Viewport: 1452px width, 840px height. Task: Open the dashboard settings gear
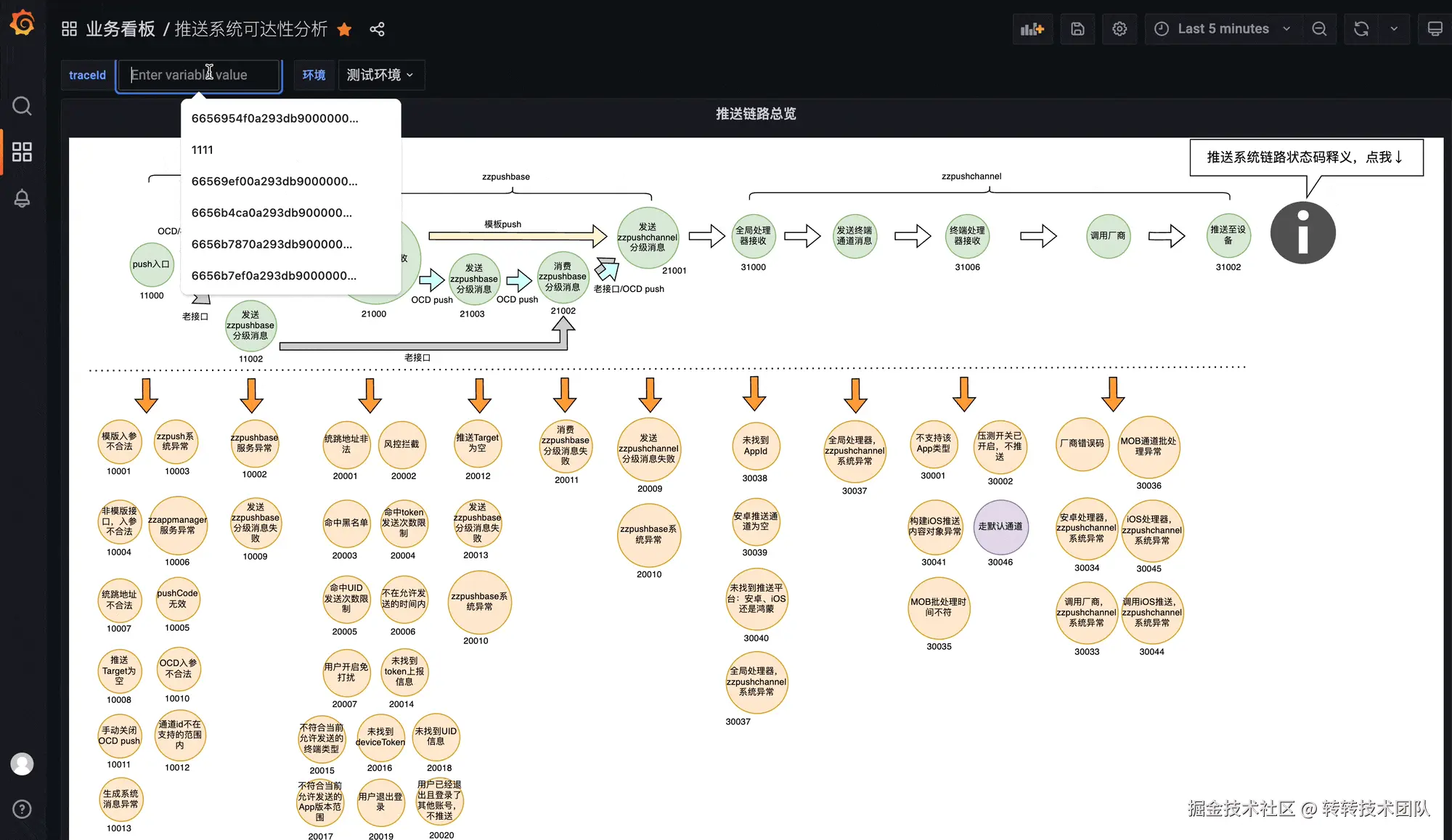(x=1119, y=29)
